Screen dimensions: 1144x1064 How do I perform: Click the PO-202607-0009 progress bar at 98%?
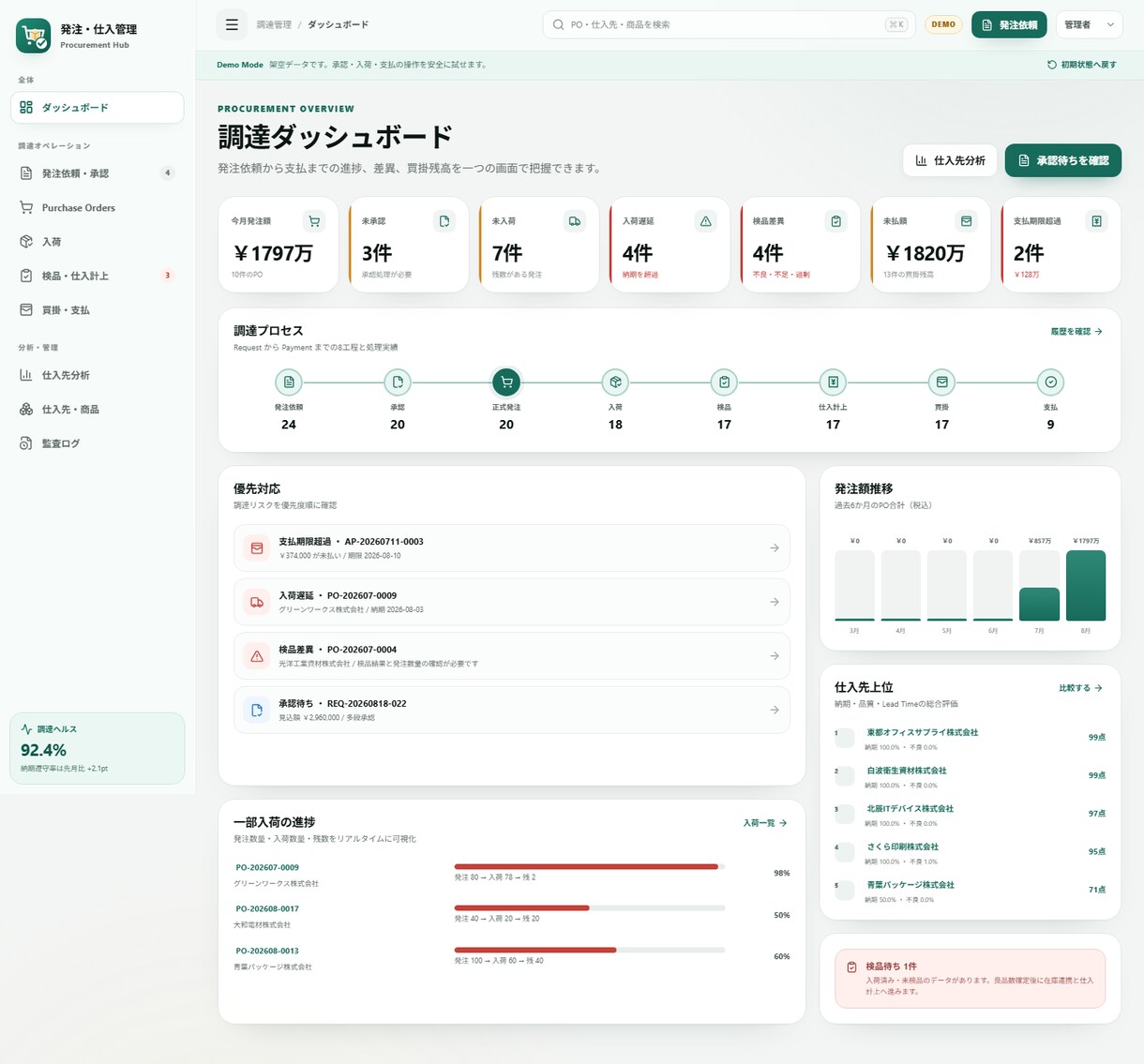[590, 866]
